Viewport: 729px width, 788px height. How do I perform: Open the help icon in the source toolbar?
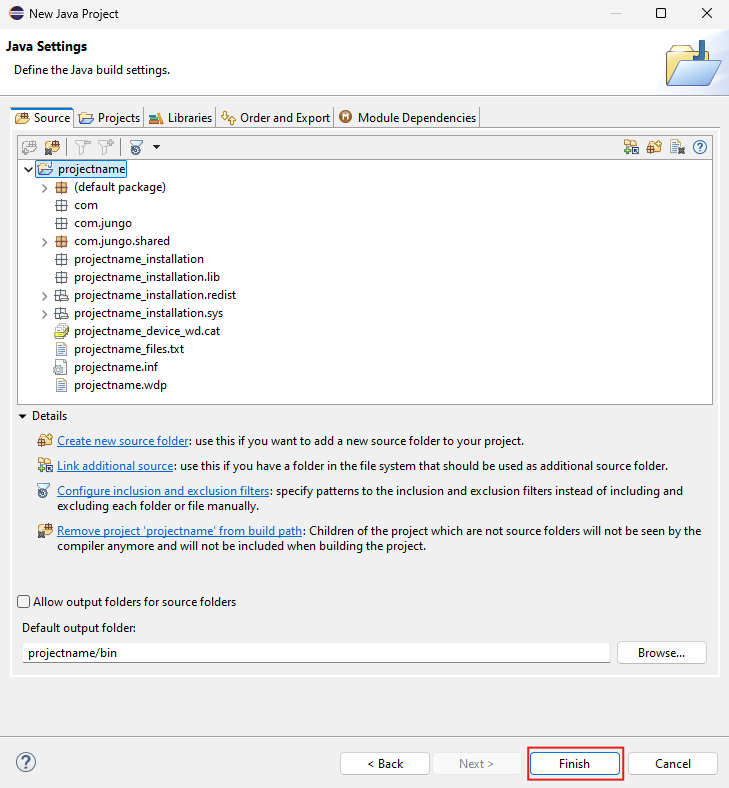pos(700,147)
